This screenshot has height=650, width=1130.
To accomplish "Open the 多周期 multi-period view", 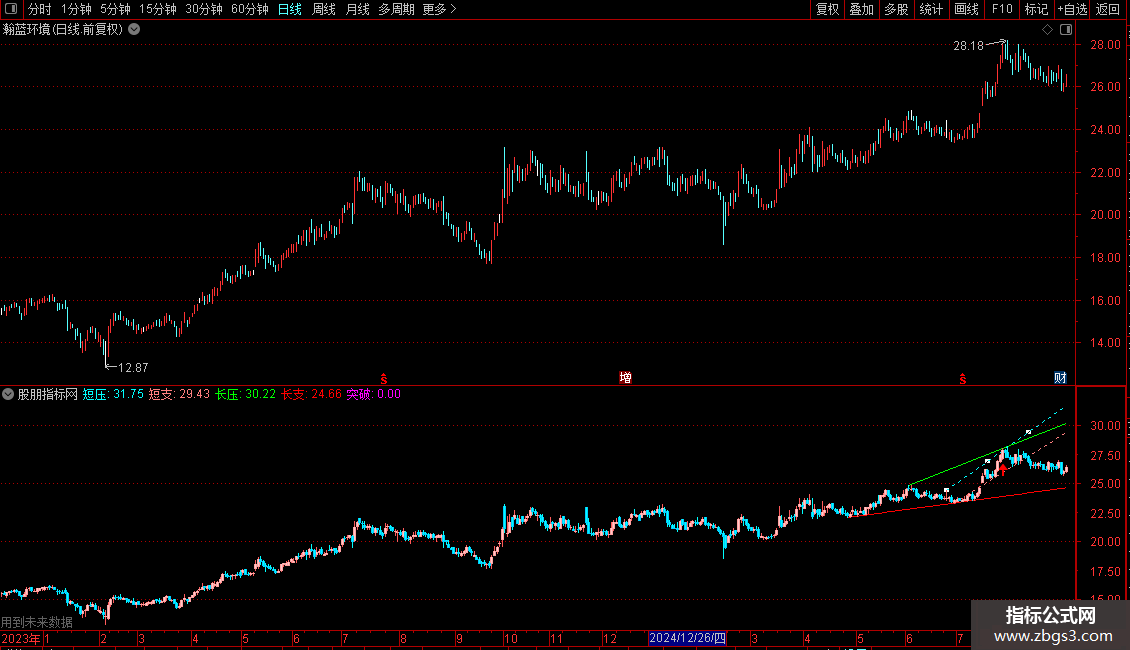I will tap(396, 9).
